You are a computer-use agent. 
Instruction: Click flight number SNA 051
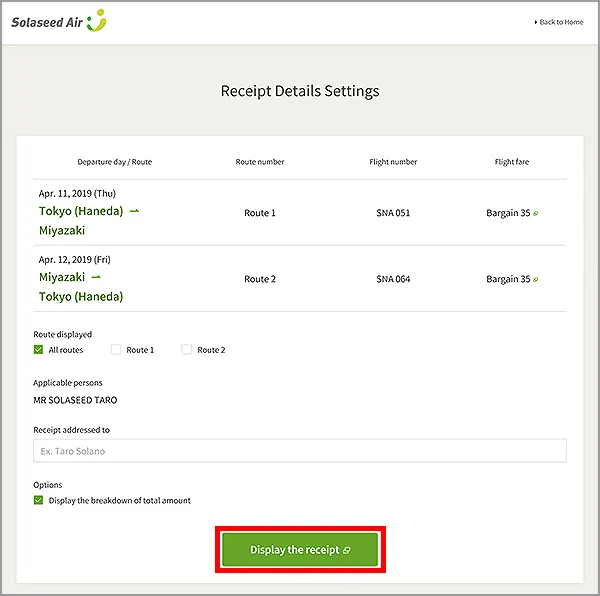pos(393,213)
